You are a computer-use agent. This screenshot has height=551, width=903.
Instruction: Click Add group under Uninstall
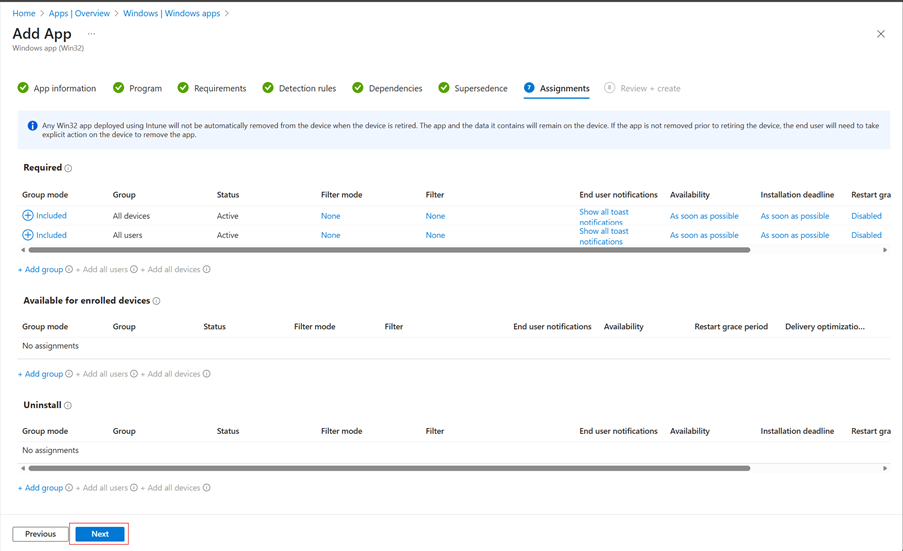(40, 488)
